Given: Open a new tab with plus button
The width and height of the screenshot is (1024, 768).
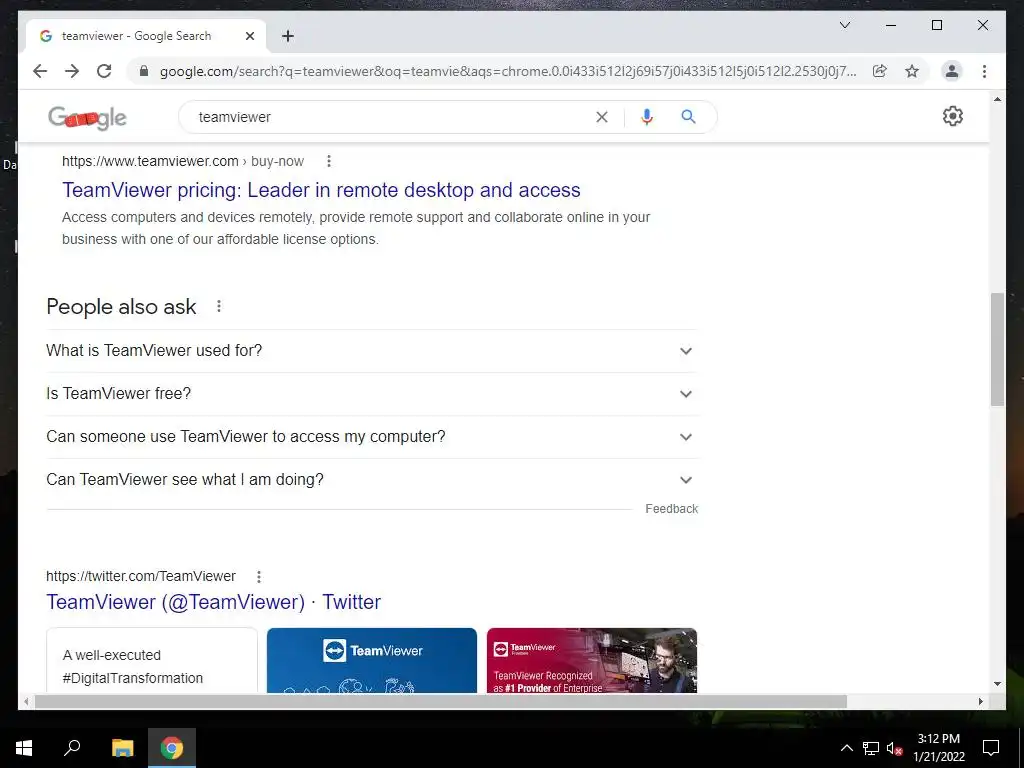Looking at the screenshot, I should pos(288,36).
